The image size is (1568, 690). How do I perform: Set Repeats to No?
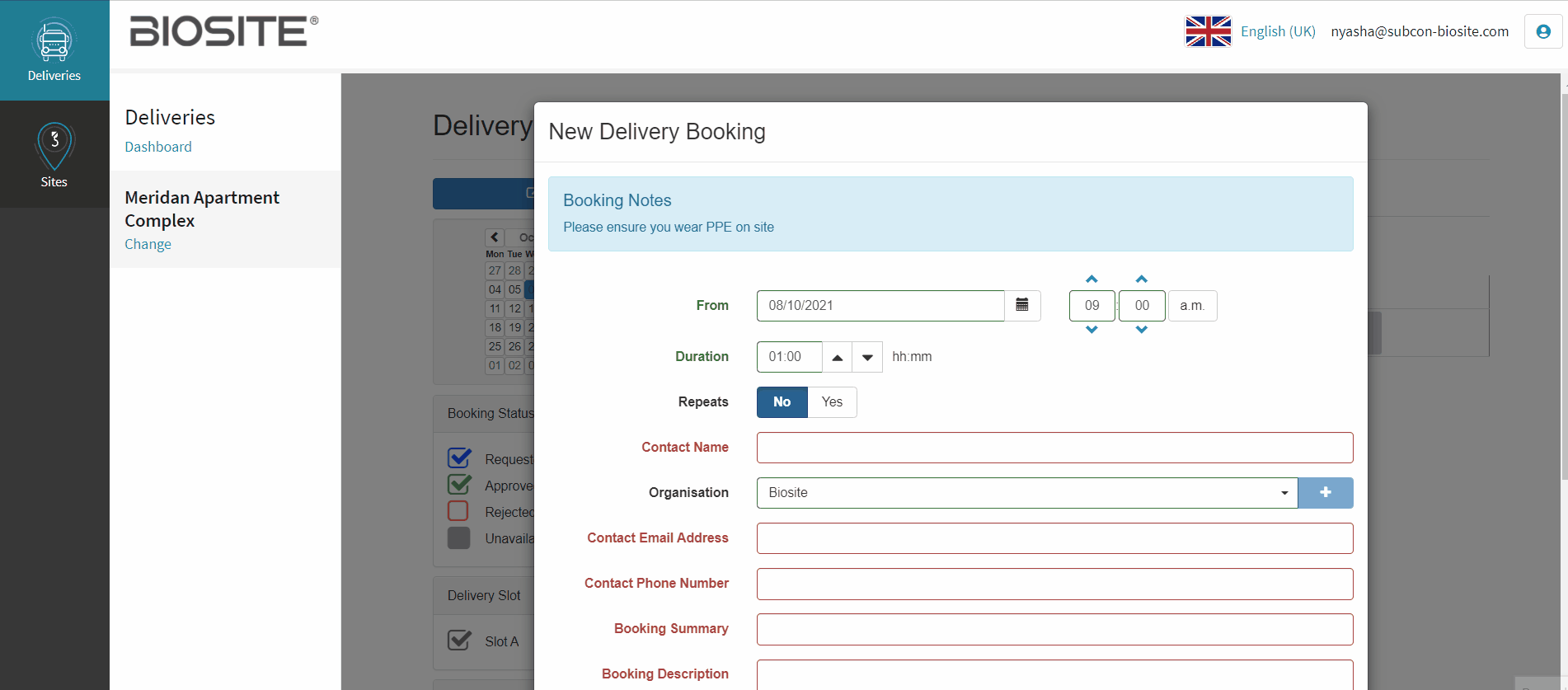[782, 401]
